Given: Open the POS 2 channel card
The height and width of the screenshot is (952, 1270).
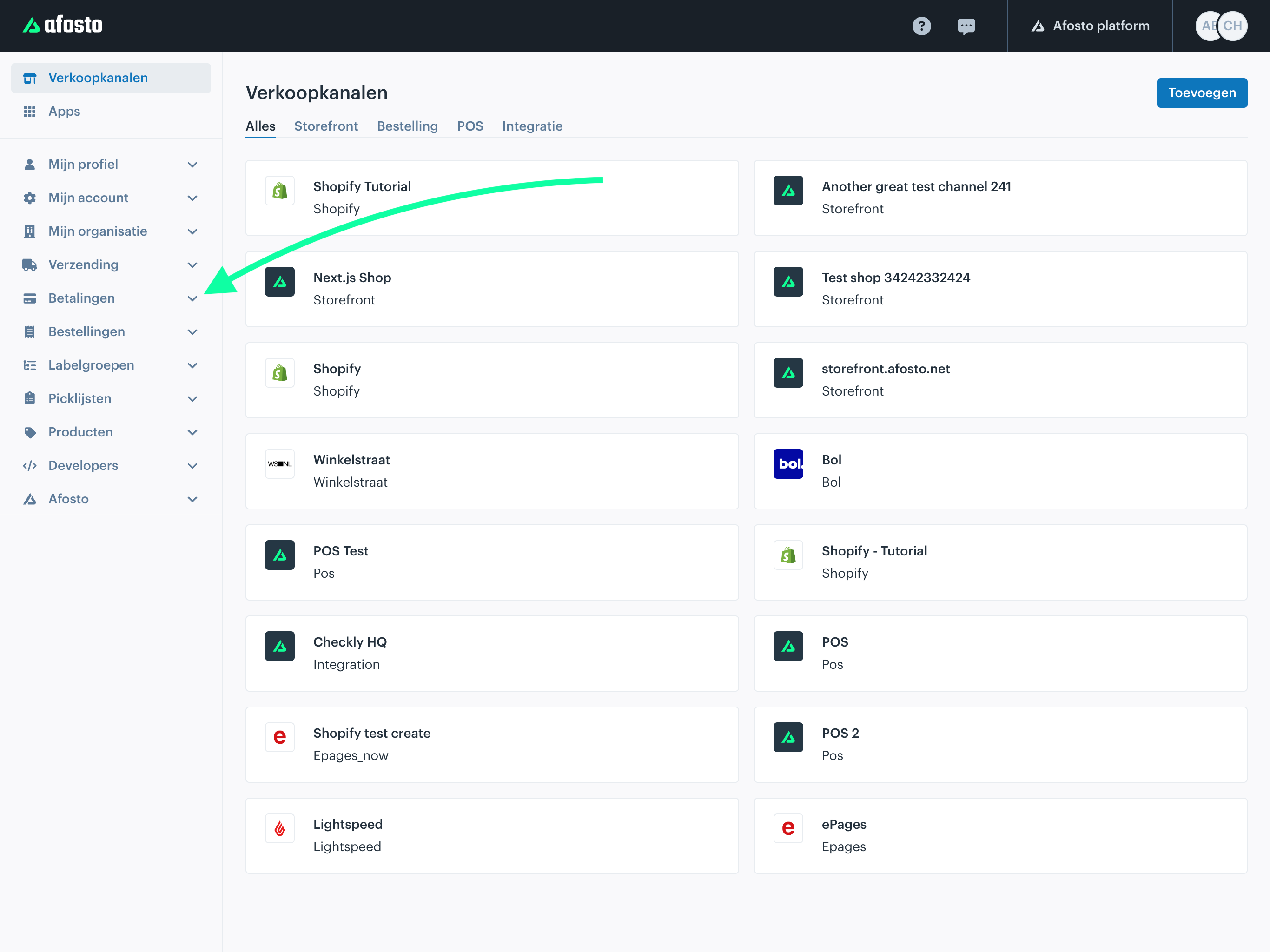Looking at the screenshot, I should [1000, 745].
